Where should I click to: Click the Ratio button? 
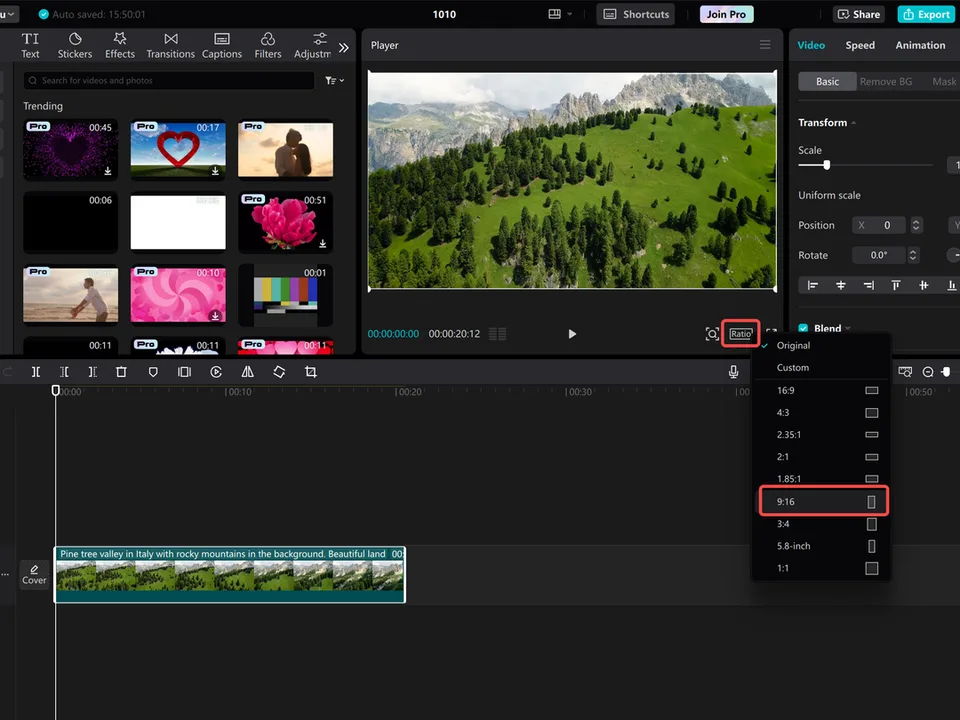coord(740,334)
